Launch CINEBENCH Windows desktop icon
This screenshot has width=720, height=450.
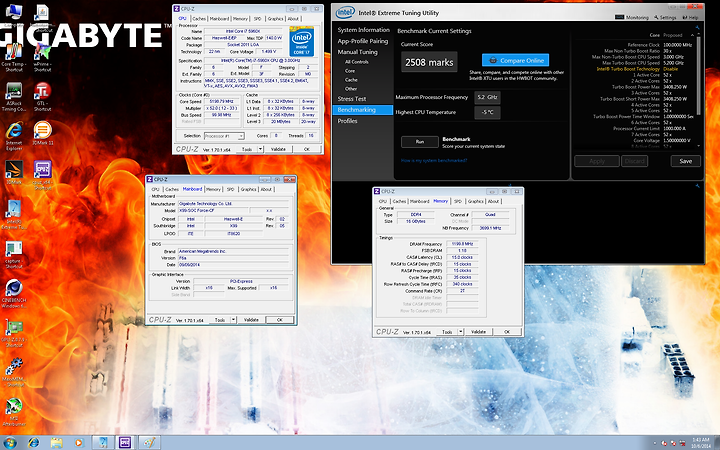pos(14,294)
